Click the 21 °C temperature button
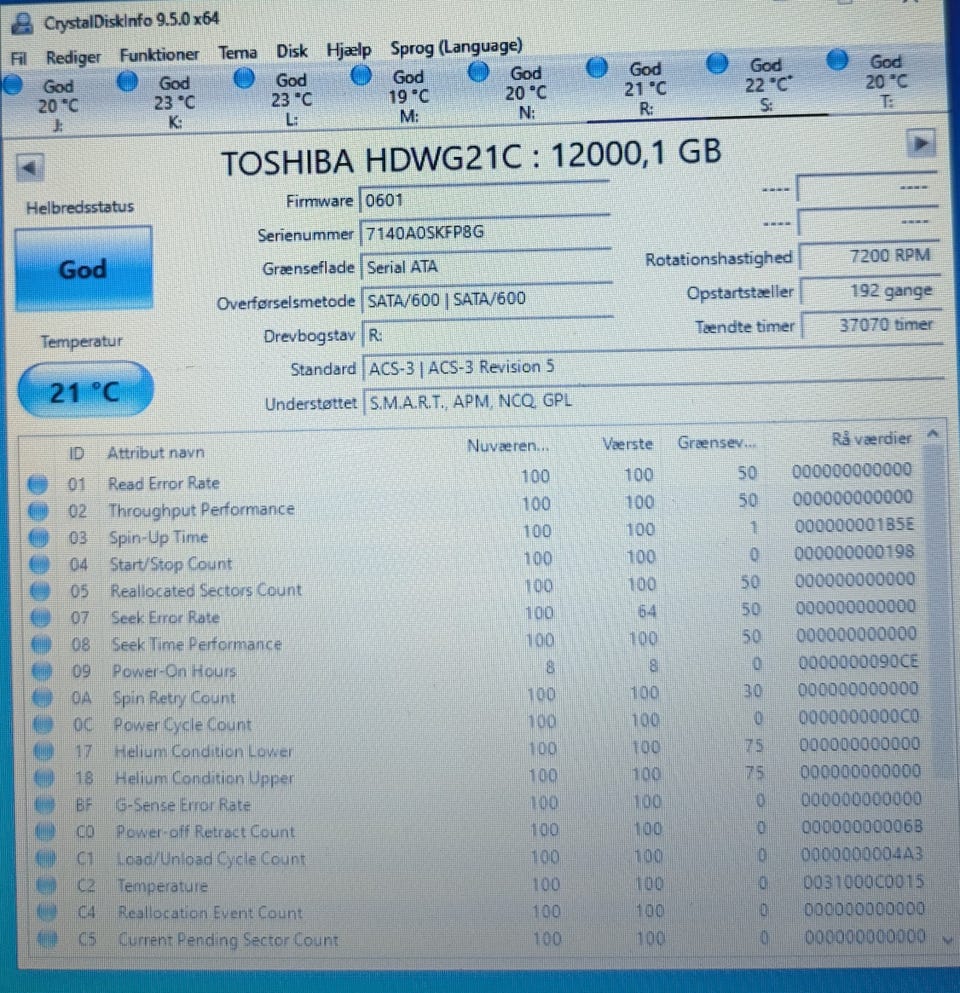 pyautogui.click(x=85, y=391)
